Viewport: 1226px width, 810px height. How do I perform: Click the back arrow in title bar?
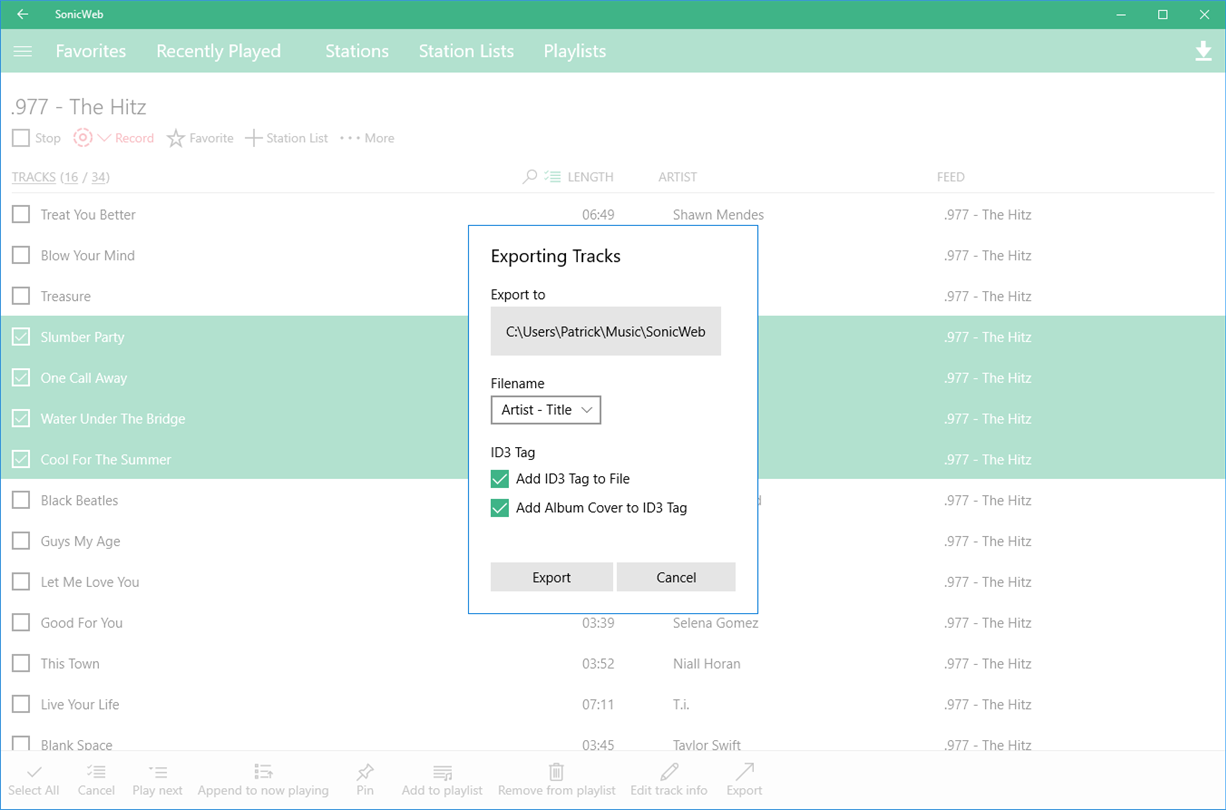pos(23,15)
